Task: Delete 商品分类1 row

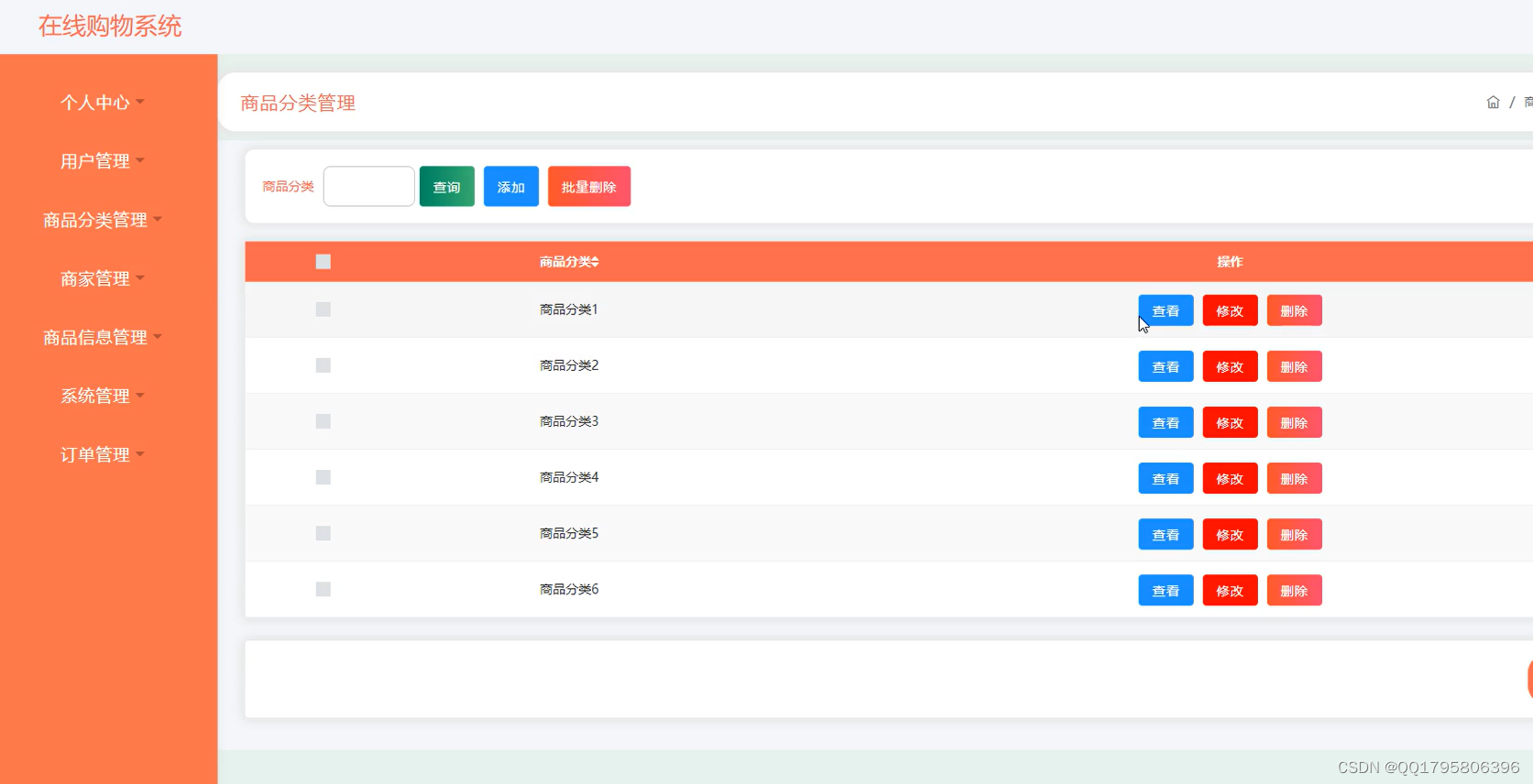Action: point(1294,310)
